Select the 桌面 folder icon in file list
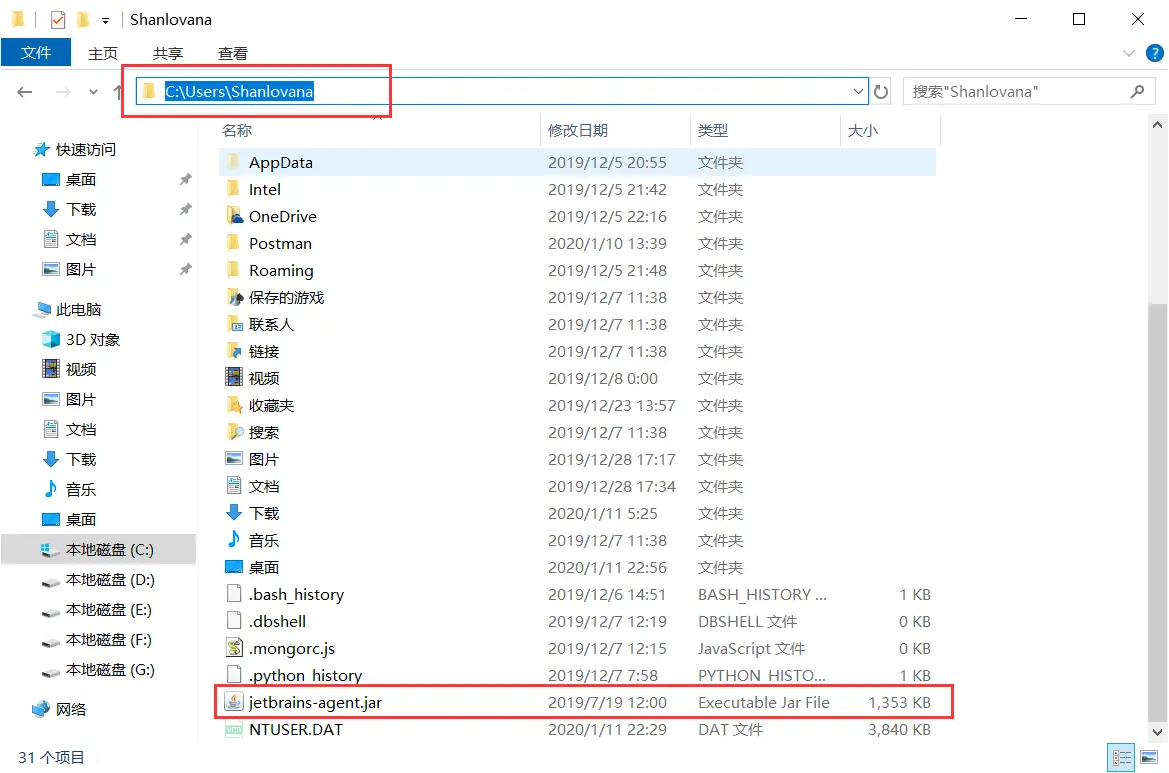The height and width of the screenshot is (773, 1169). coord(234,567)
